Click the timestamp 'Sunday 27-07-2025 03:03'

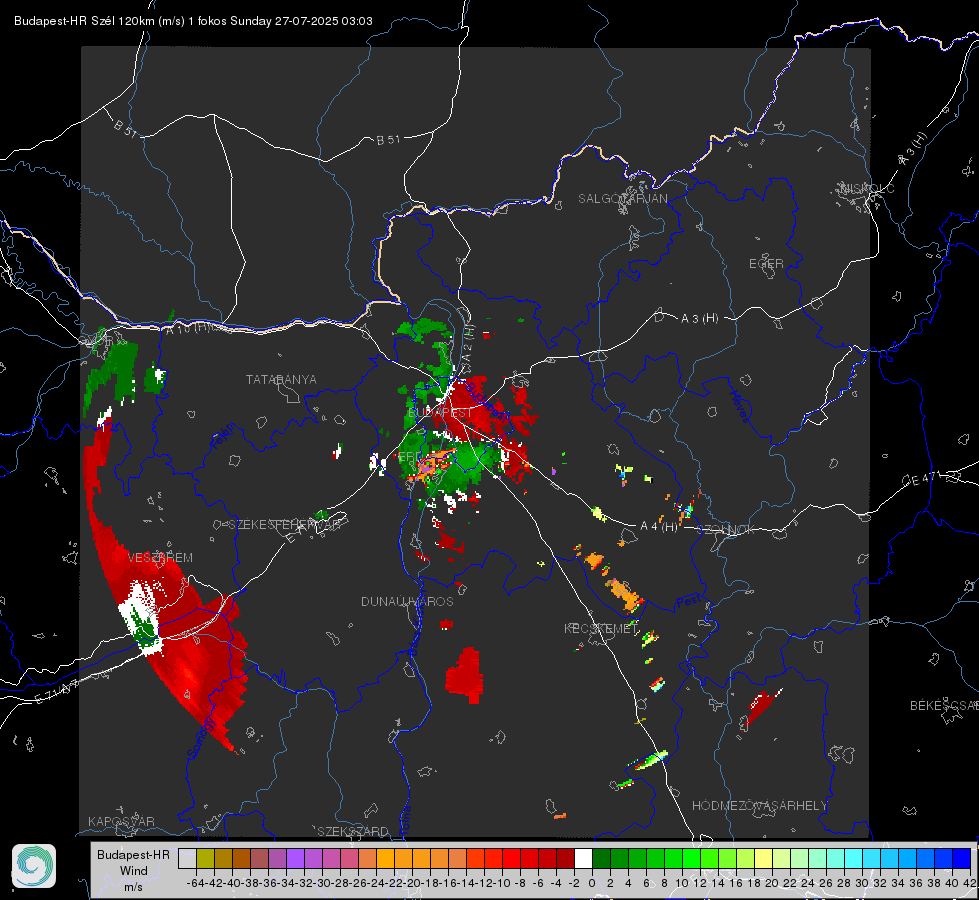302,21
